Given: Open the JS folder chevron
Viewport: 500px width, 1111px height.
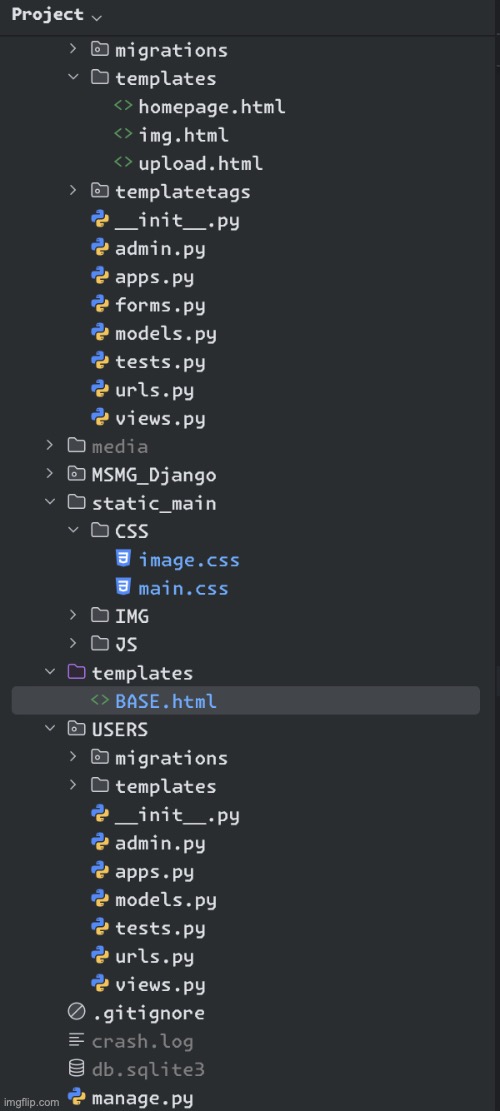Looking at the screenshot, I should pos(73,644).
